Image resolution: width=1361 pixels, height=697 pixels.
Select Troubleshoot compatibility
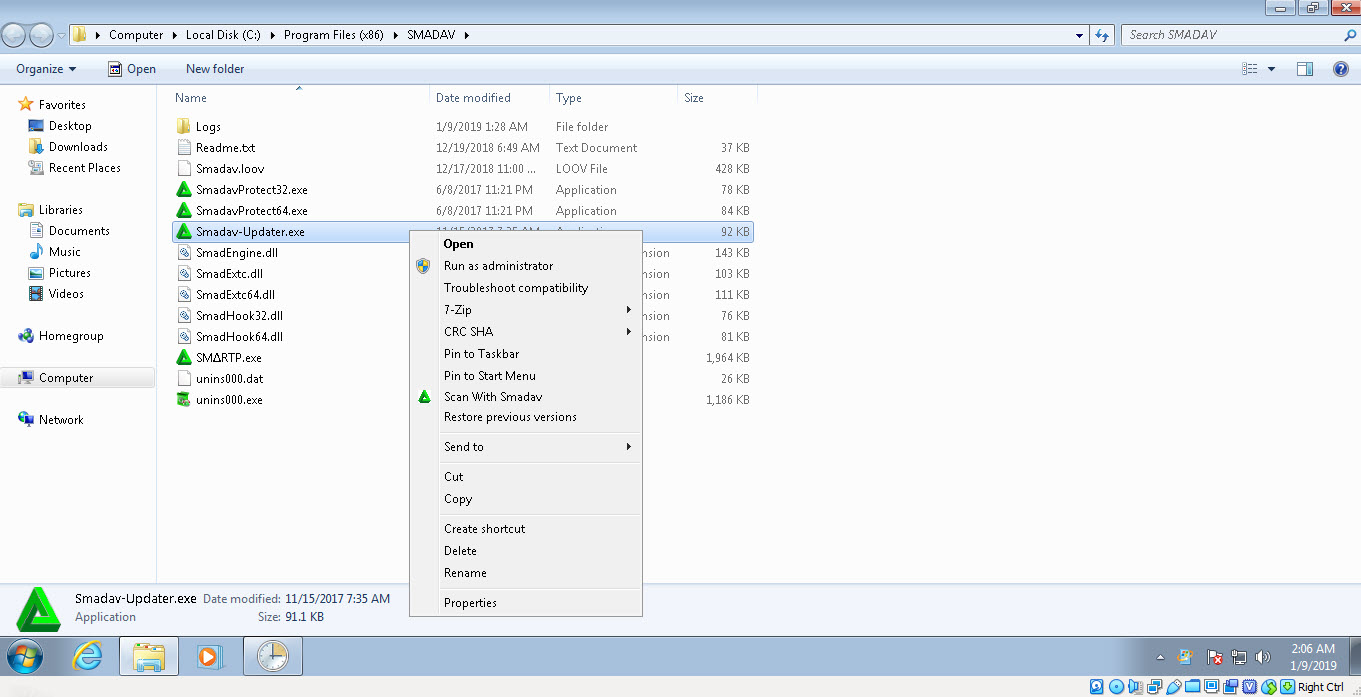click(x=526, y=288)
